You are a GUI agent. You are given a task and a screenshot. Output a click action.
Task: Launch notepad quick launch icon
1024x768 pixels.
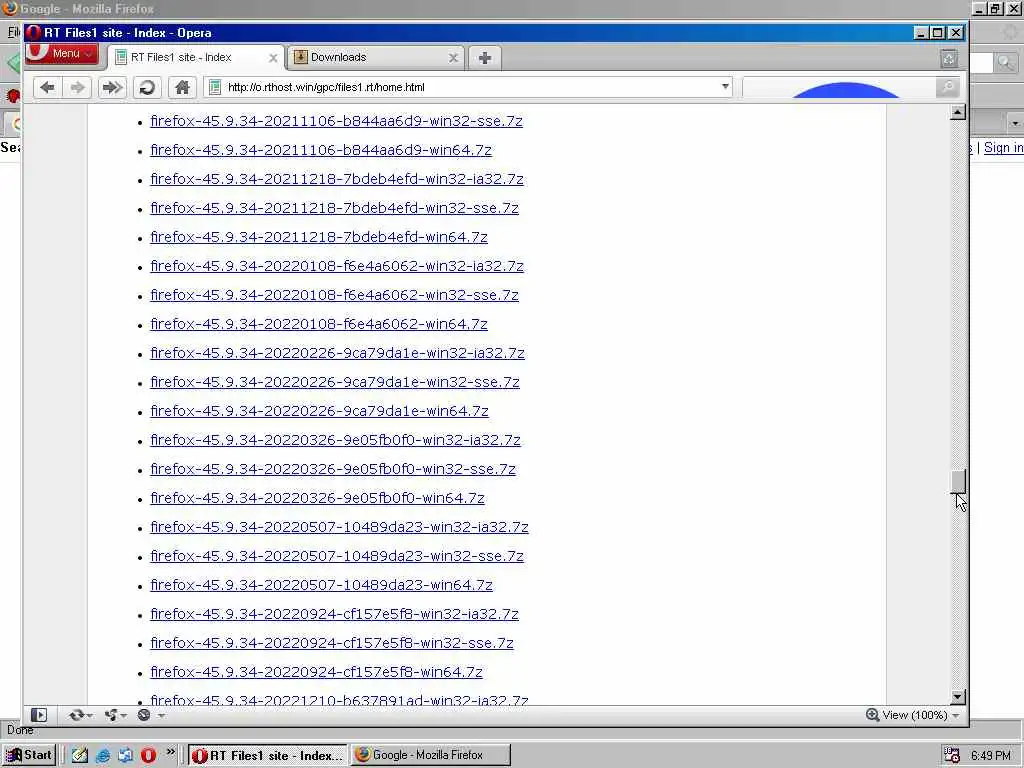point(80,755)
